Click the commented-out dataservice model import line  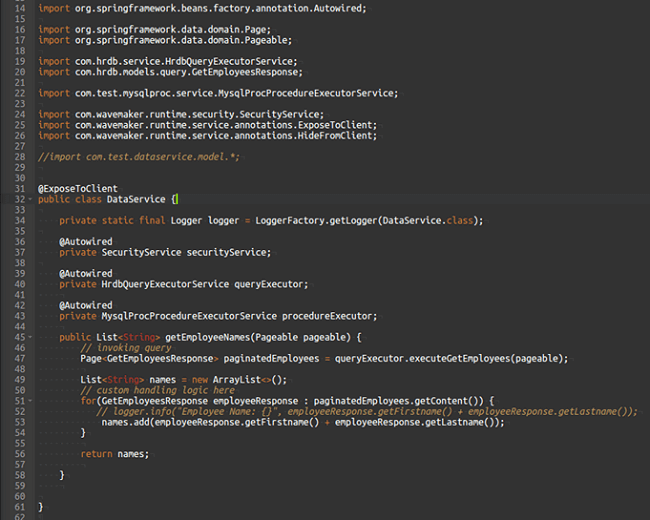coord(138,157)
